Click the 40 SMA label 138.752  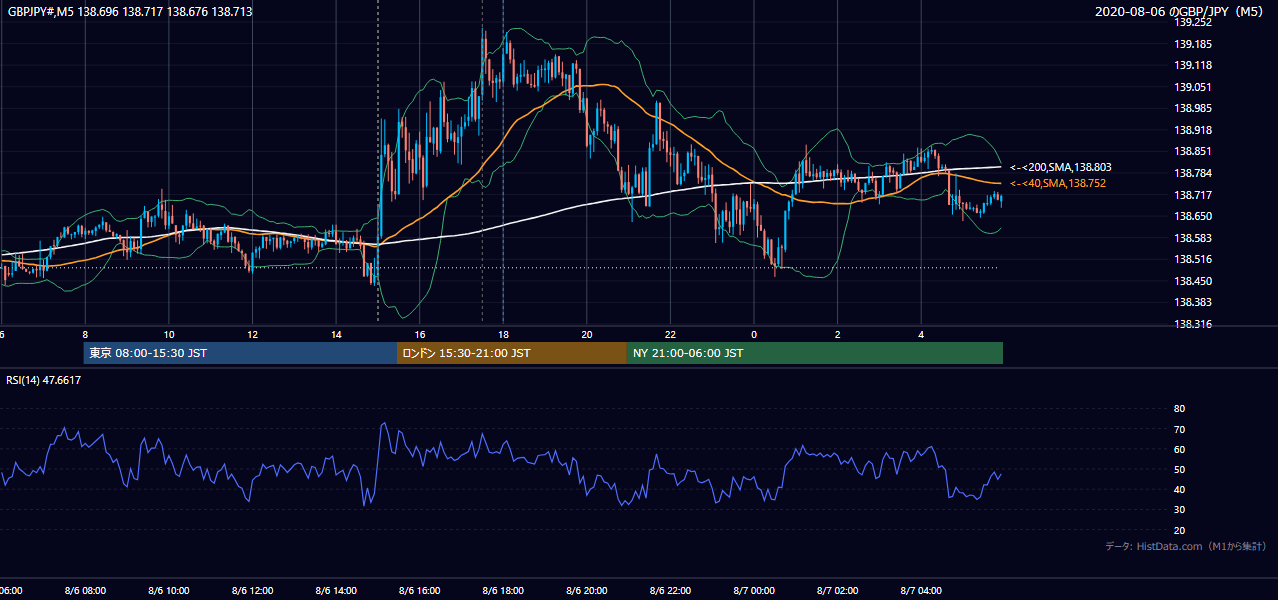[x=1057, y=184]
